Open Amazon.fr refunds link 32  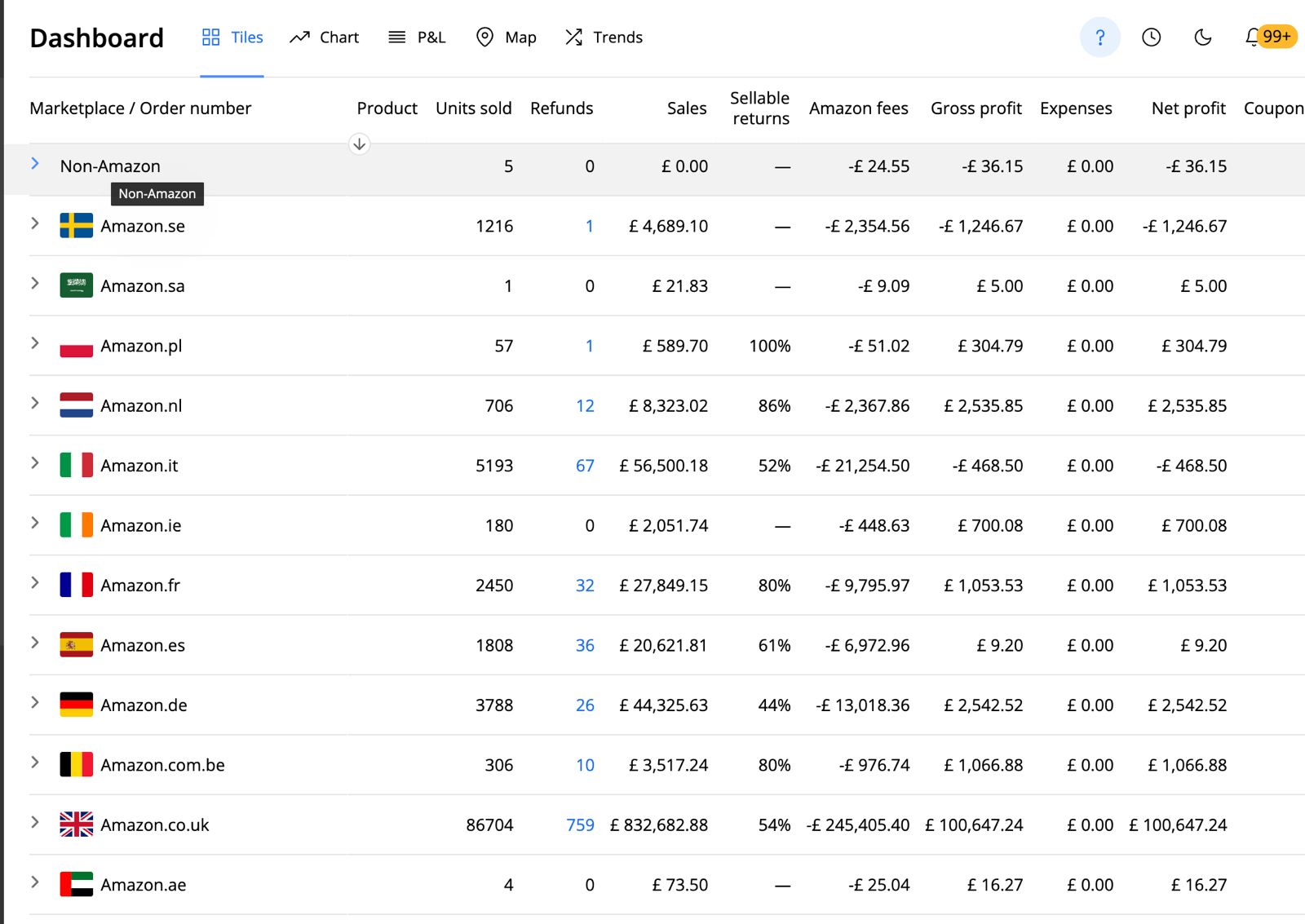[x=585, y=586]
